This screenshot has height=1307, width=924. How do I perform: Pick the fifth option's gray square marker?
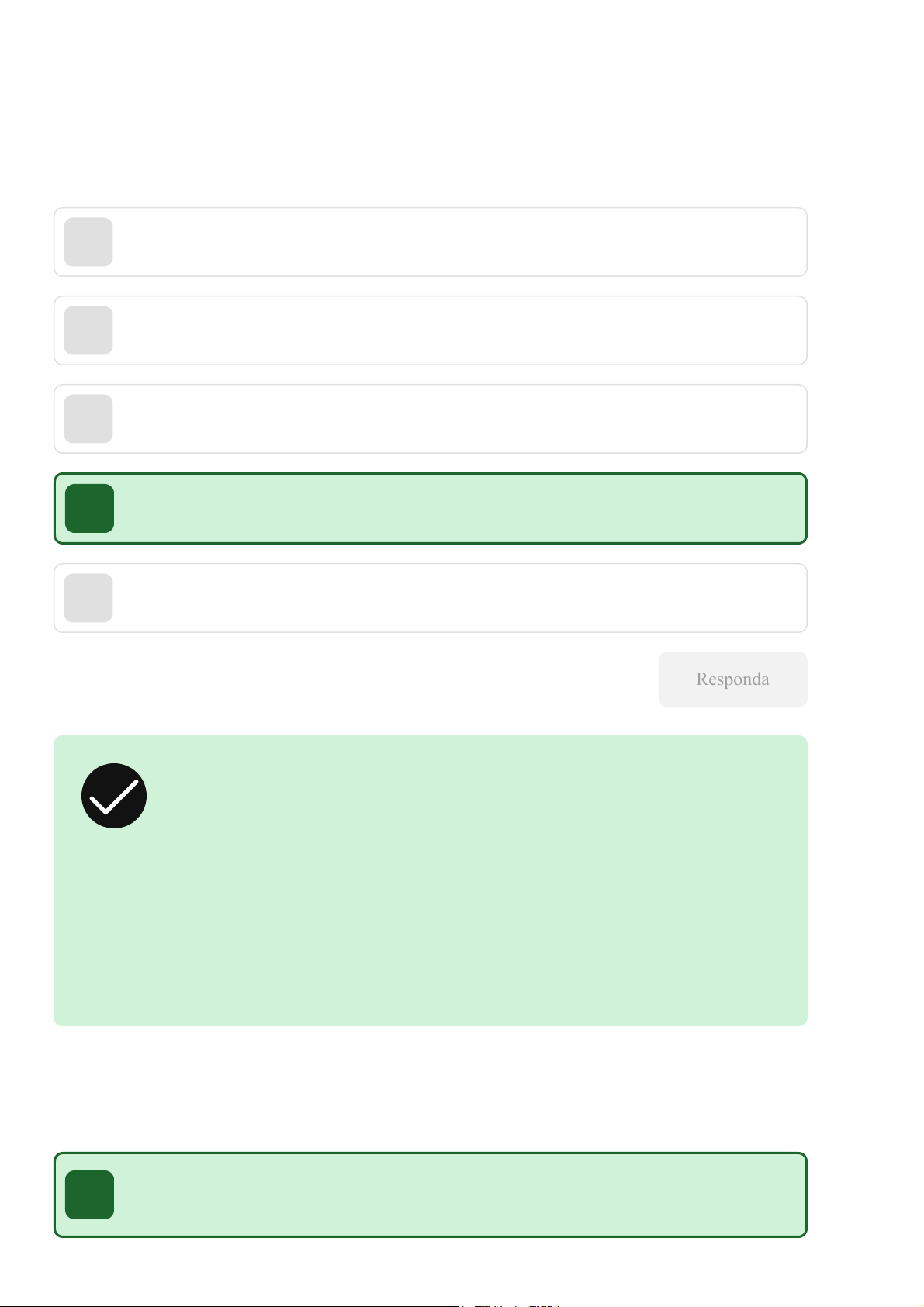[x=88, y=598]
